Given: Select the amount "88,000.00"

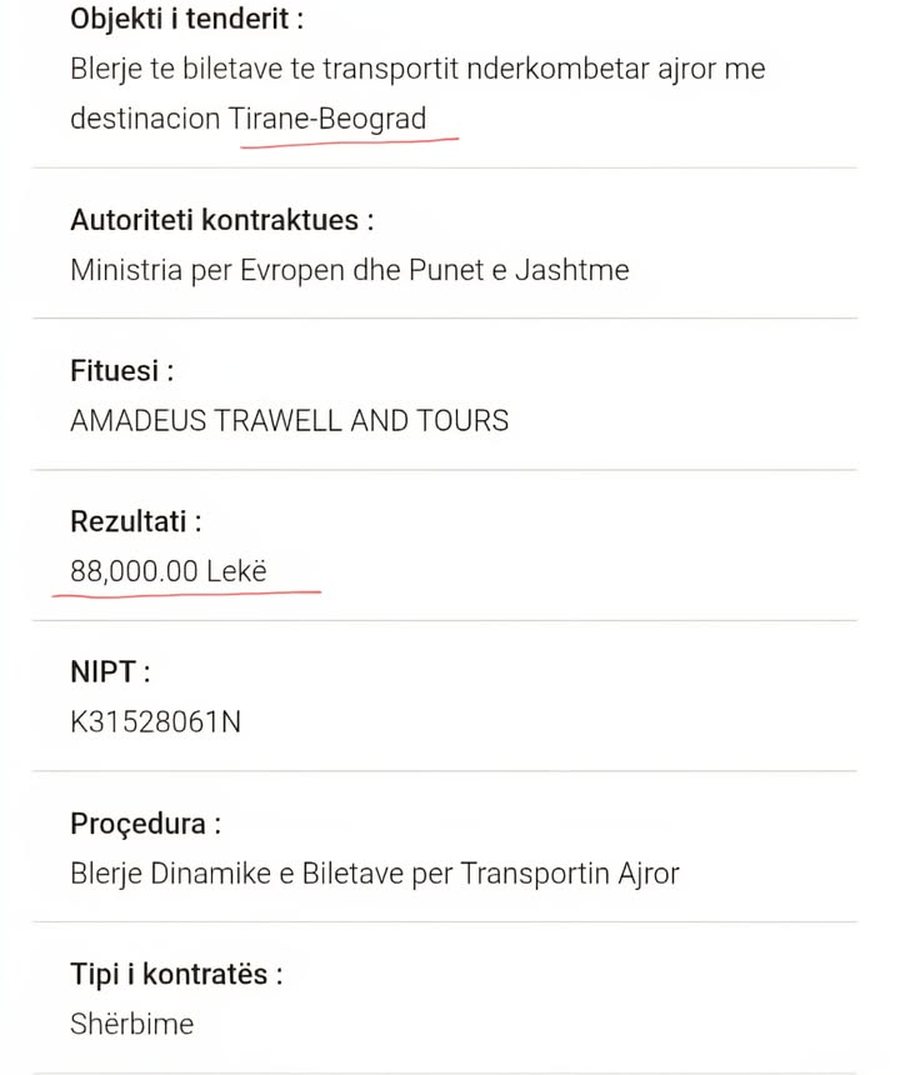Looking at the screenshot, I should click(x=134, y=572).
